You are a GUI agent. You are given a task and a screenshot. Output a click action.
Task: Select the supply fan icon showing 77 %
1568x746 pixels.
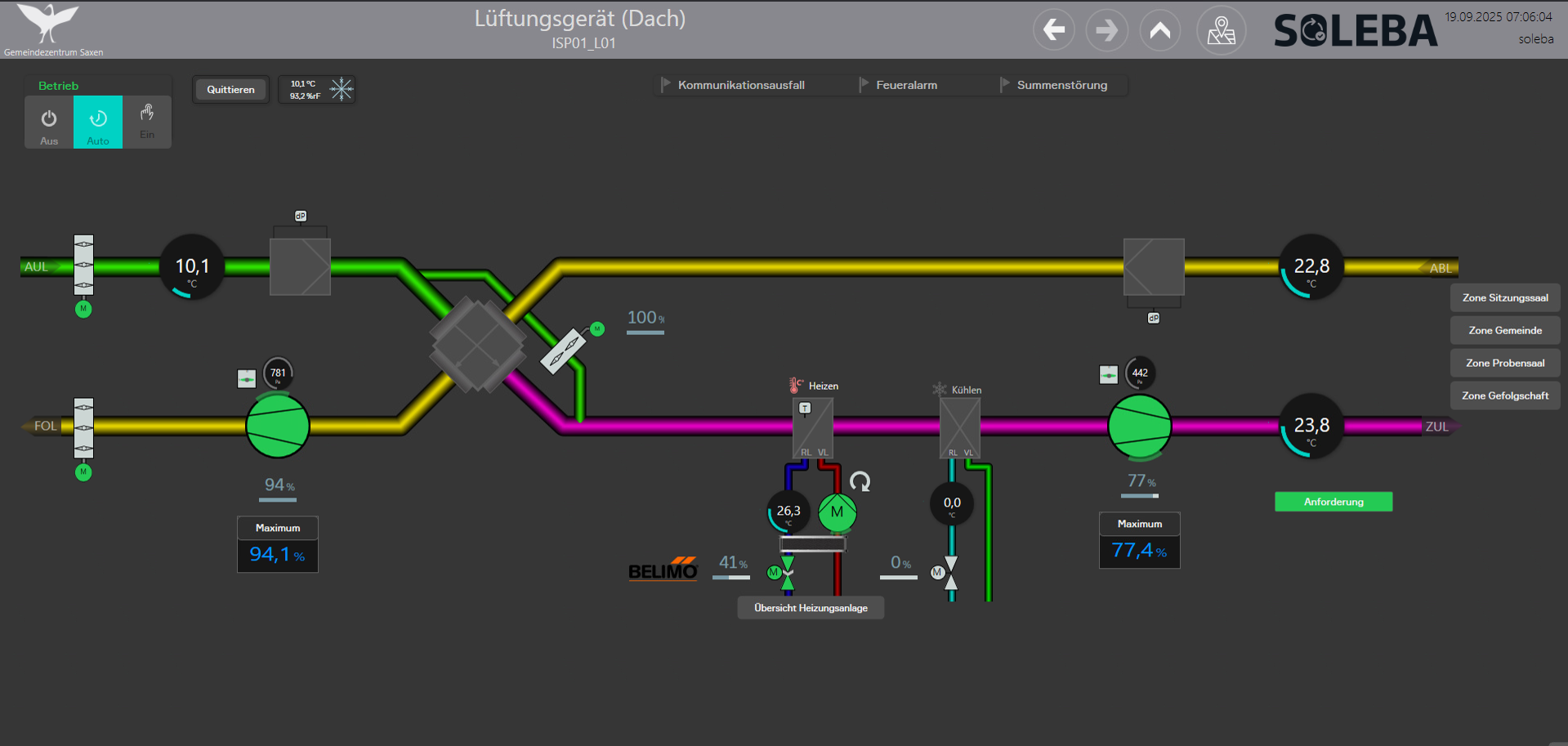point(1139,426)
